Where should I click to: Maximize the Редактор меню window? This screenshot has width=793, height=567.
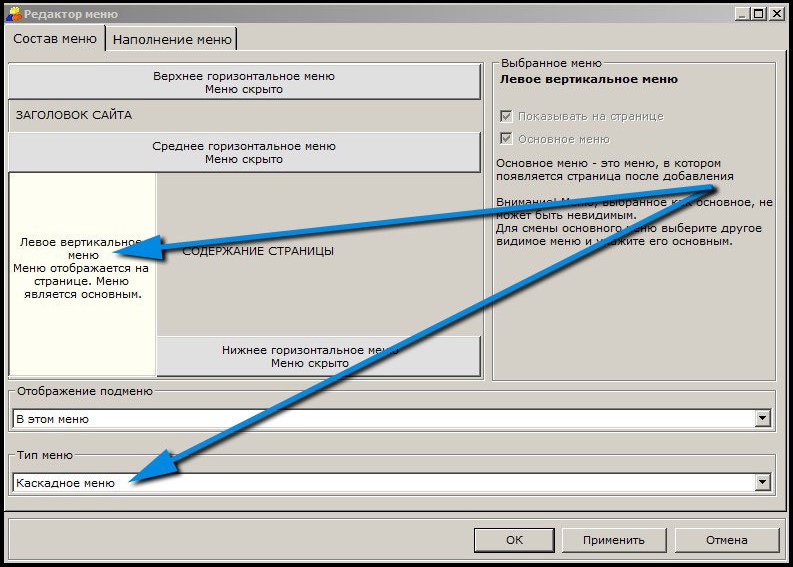coord(759,14)
